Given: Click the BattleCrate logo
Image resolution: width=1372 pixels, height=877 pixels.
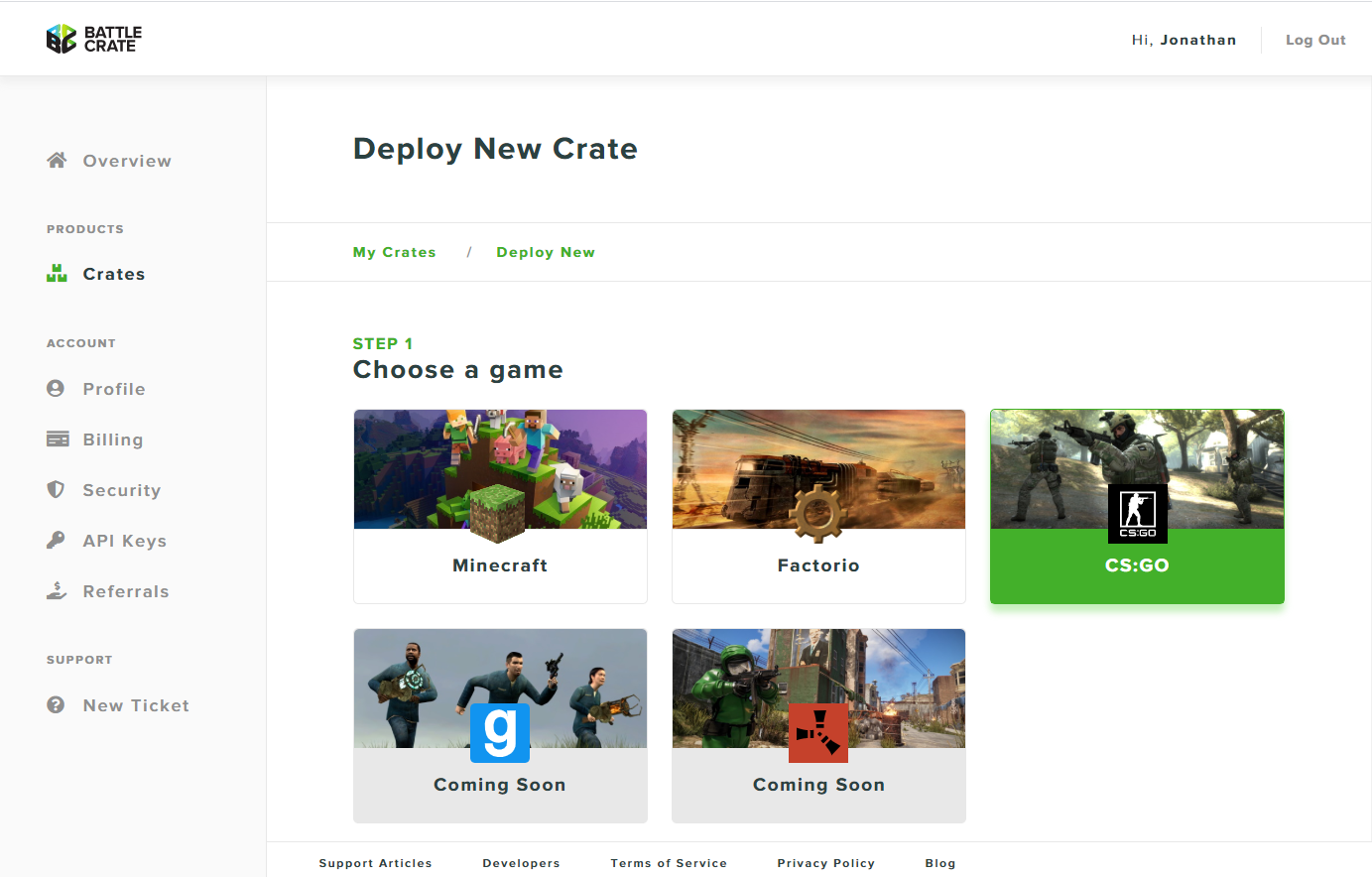Looking at the screenshot, I should pyautogui.click(x=94, y=39).
